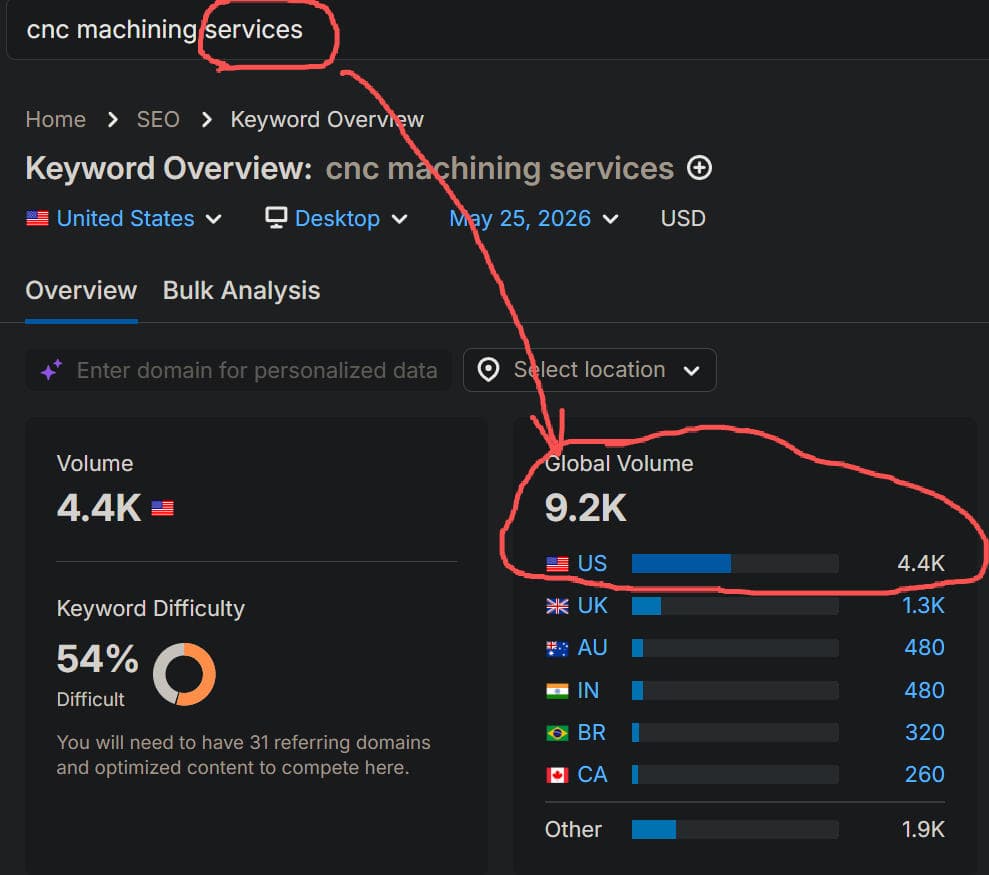This screenshot has width=989, height=875.
Task: Click the Canada flag icon
Action: 557,775
